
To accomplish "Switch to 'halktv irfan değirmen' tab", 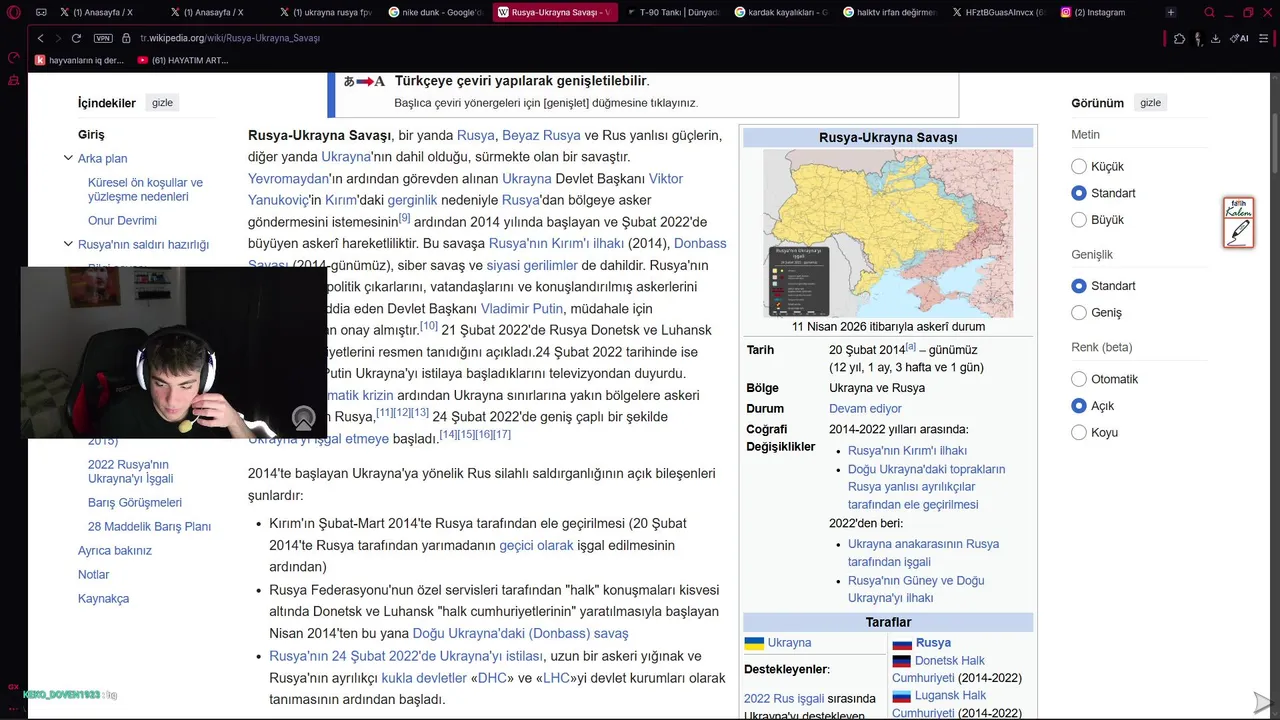I will pos(889,12).
